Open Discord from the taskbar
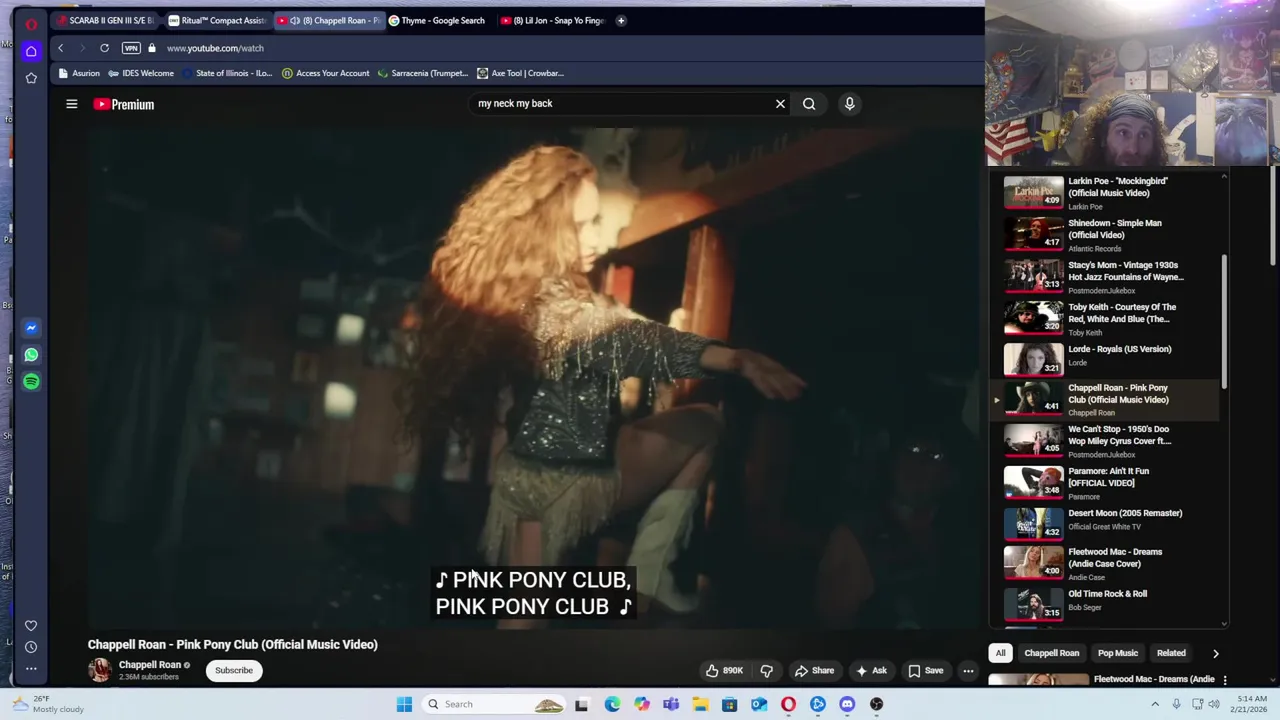 click(847, 704)
